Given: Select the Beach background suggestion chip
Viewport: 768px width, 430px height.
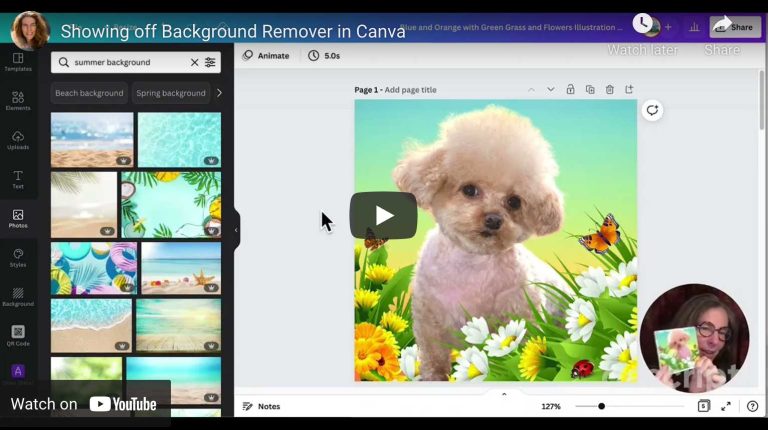Looking at the screenshot, I should (x=89, y=93).
